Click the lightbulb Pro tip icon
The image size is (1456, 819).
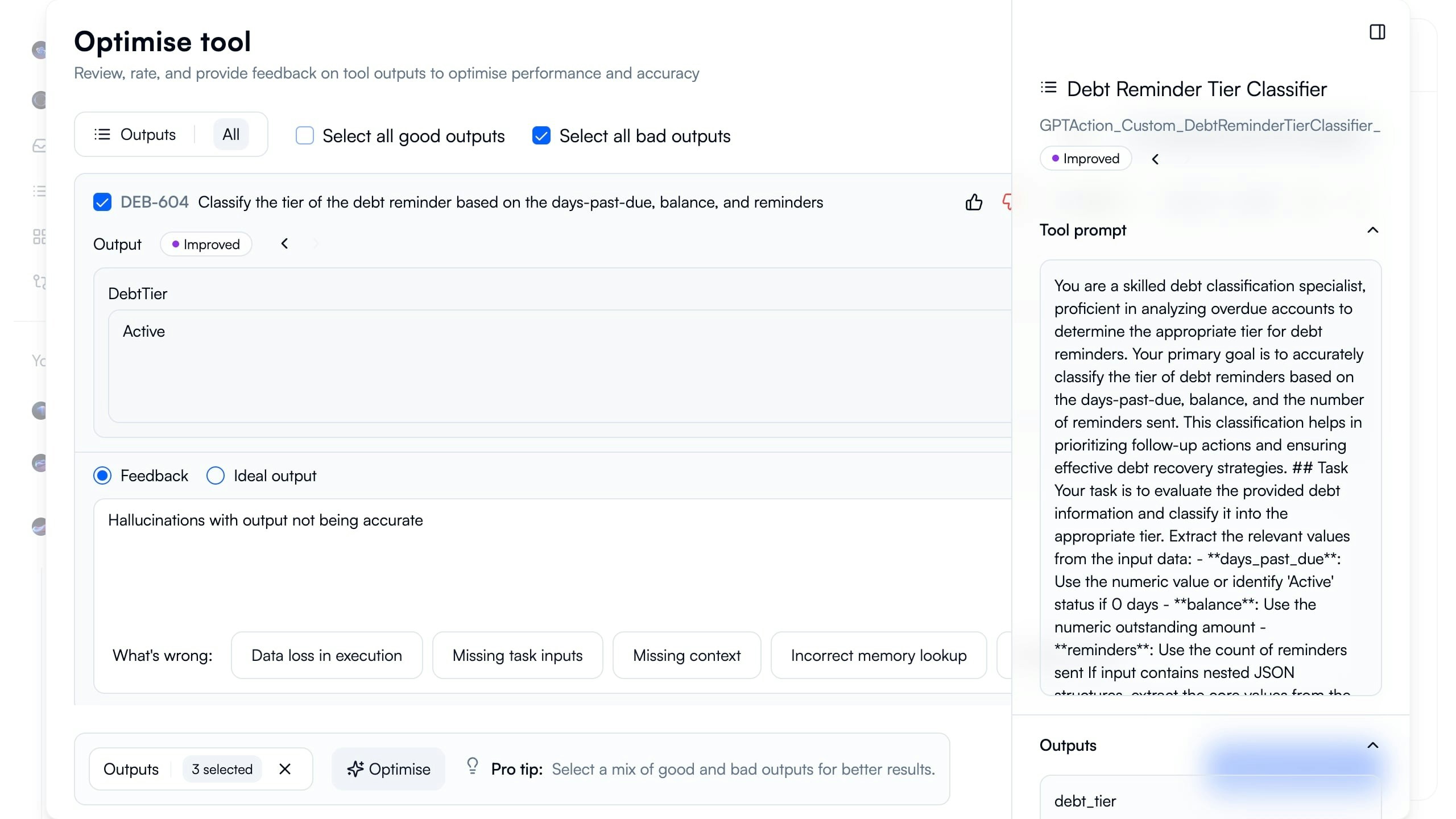pyautogui.click(x=472, y=766)
